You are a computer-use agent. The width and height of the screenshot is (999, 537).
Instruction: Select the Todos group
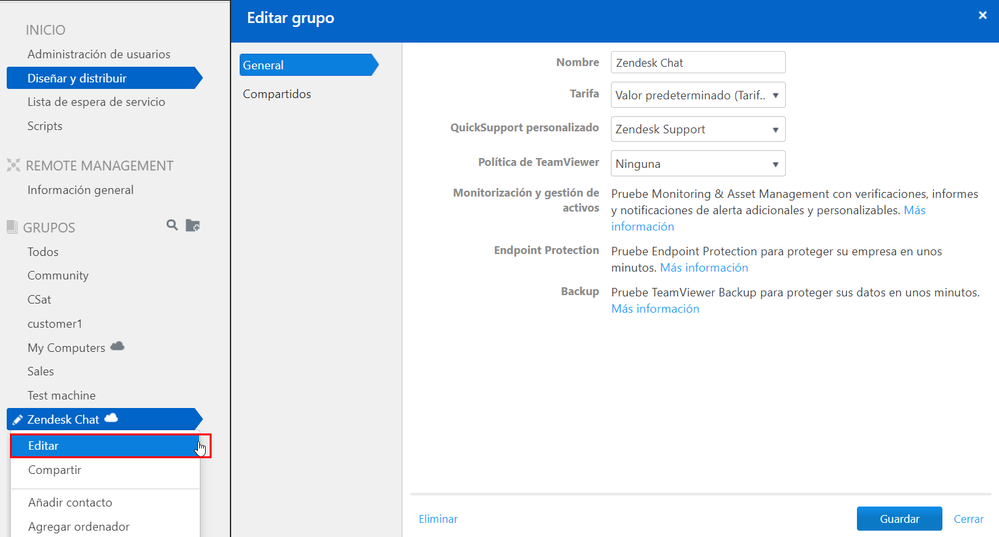[x=43, y=252]
